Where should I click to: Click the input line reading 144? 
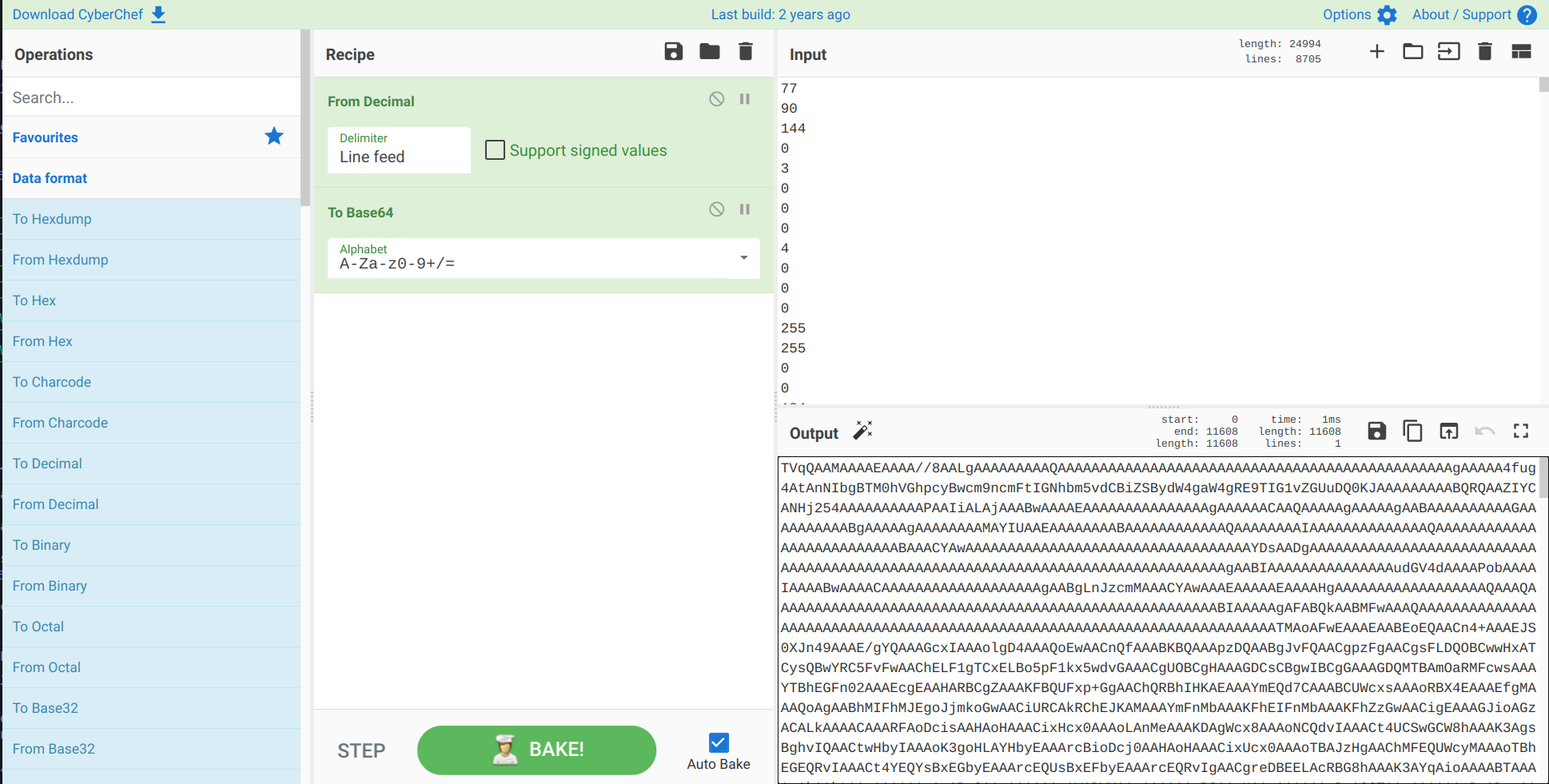pyautogui.click(x=793, y=128)
